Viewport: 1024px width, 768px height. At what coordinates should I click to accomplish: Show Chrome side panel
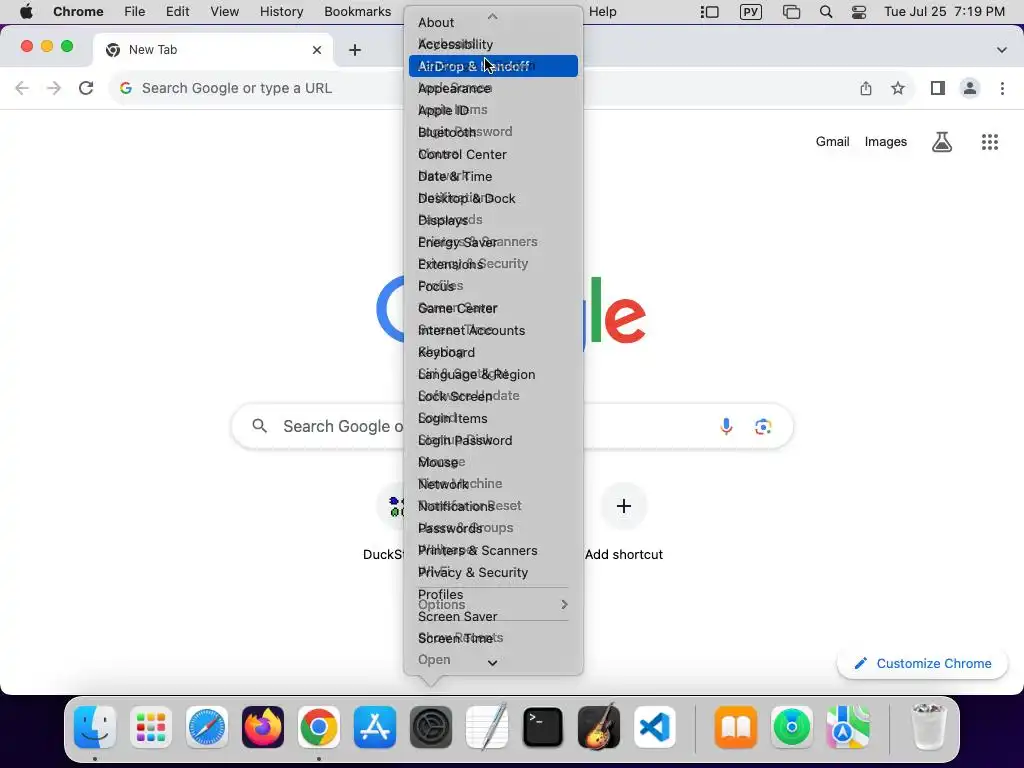click(938, 88)
